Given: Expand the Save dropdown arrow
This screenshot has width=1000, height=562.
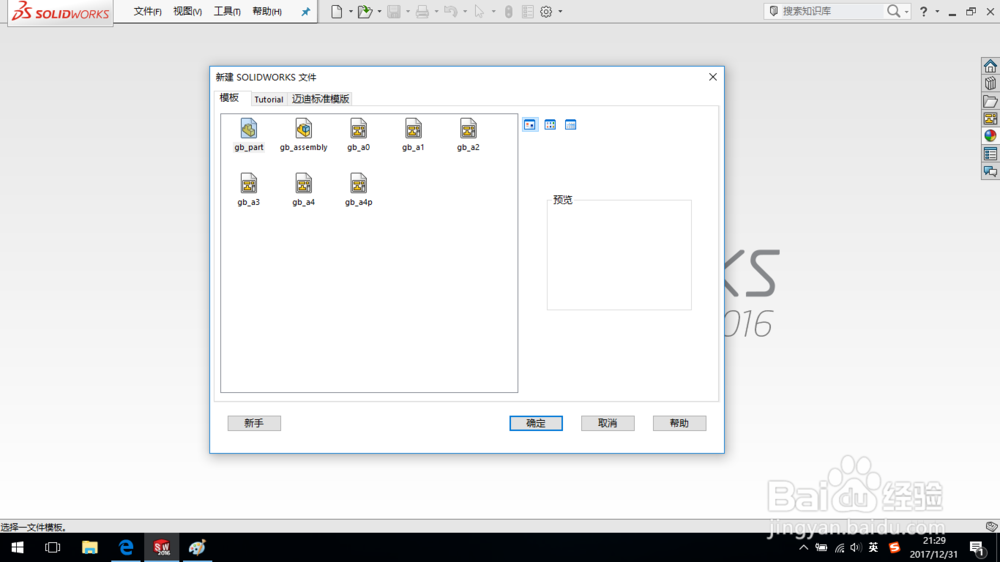Looking at the screenshot, I should [x=408, y=11].
